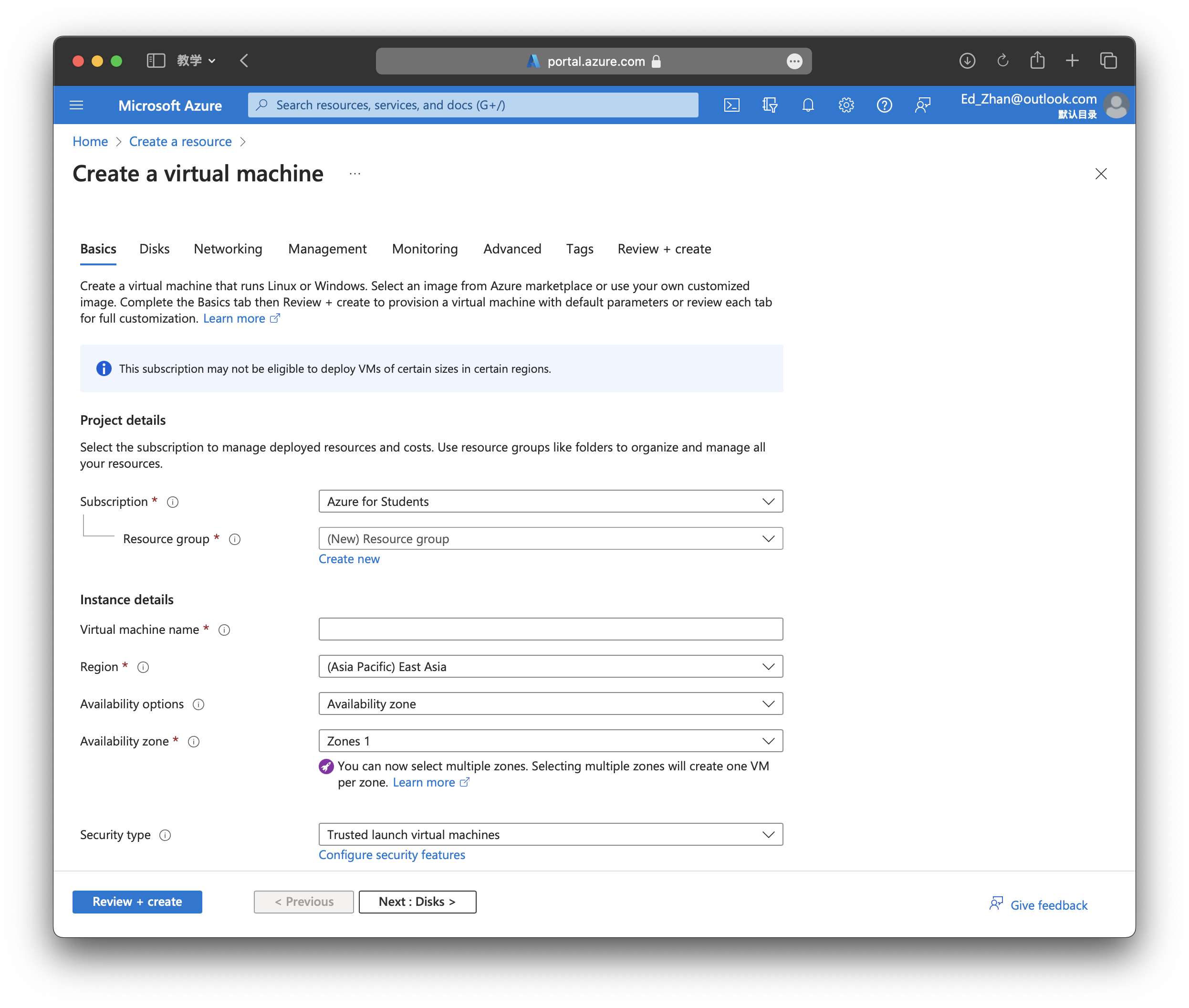Image resolution: width=1189 pixels, height=1008 pixels.
Task: Click info icon beside Virtual machine name
Action: 225,630
